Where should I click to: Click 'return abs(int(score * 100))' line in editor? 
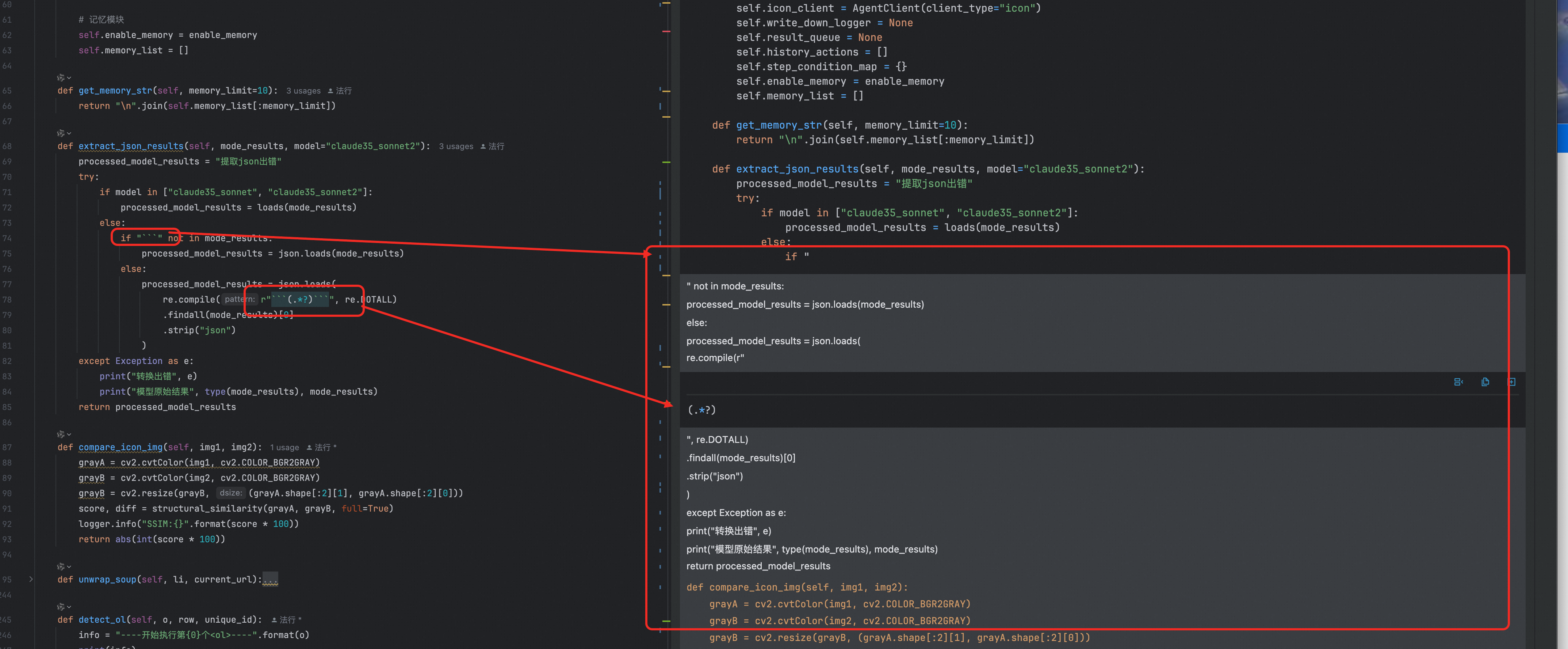click(x=152, y=539)
